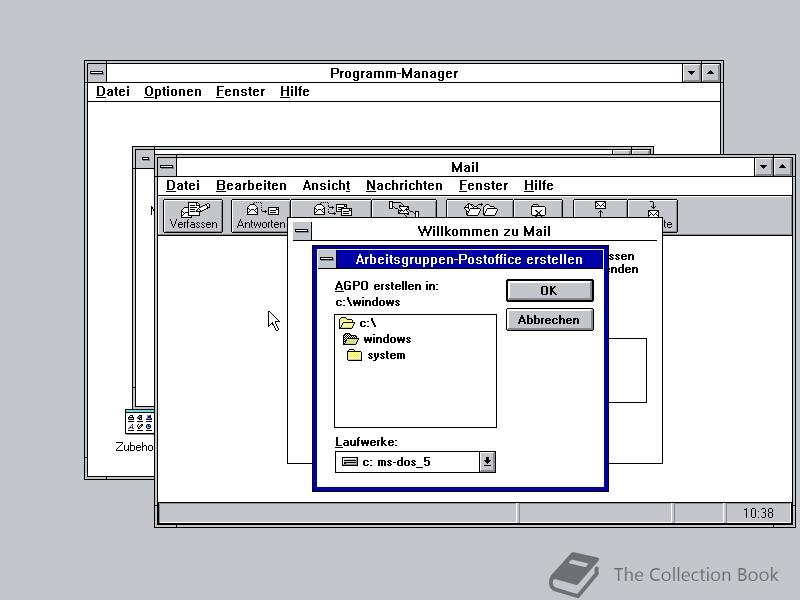800x600 pixels.
Task: Open the control menu of the Postoffice dialog
Action: click(x=327, y=259)
